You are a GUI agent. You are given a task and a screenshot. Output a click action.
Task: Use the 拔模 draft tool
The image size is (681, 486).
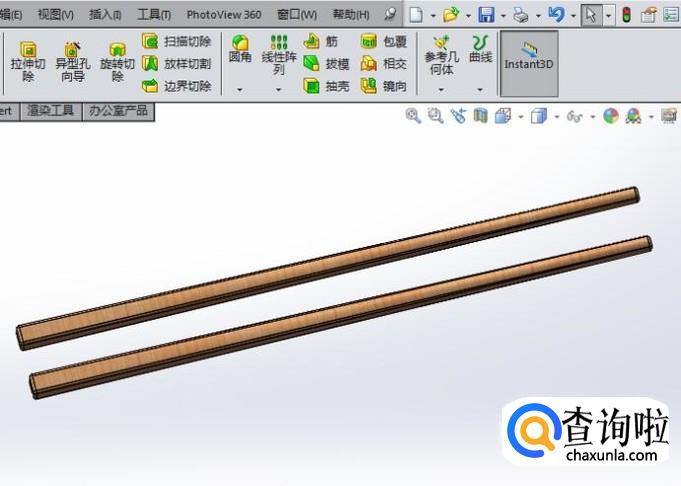(x=326, y=64)
